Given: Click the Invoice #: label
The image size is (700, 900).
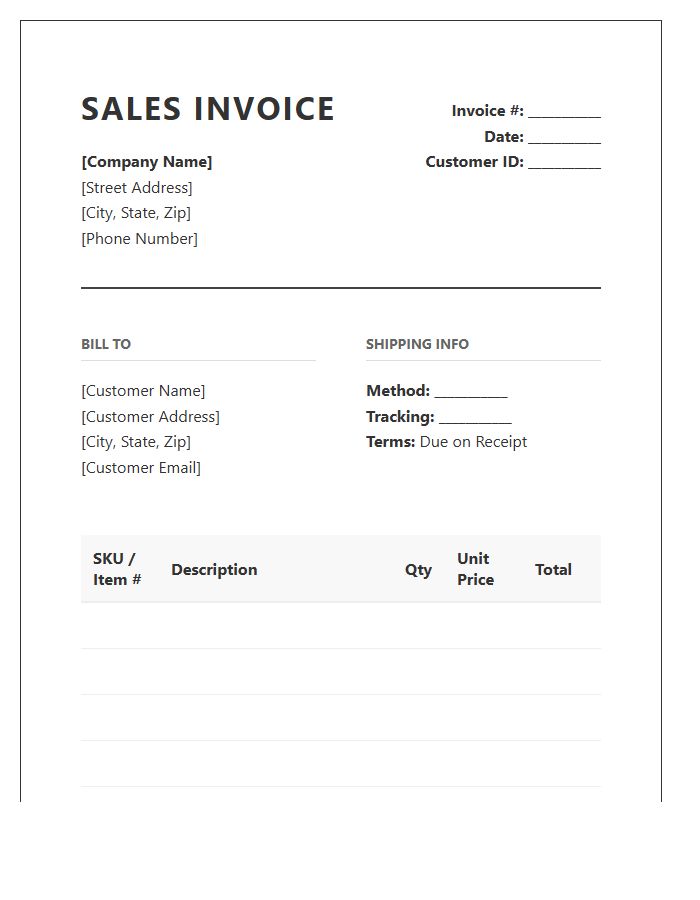Looking at the screenshot, I should [x=488, y=111].
